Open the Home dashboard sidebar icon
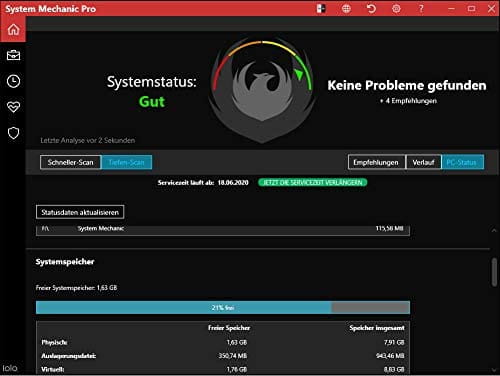The height and width of the screenshot is (376, 500). (13, 29)
